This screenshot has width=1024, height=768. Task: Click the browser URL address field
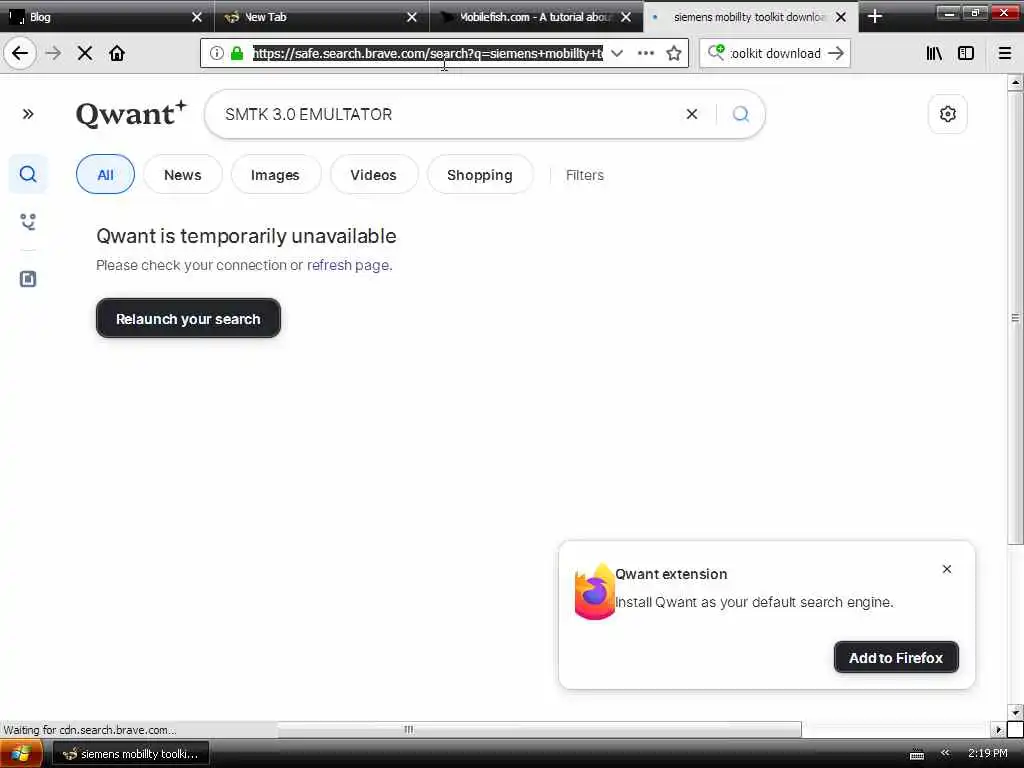(x=428, y=53)
